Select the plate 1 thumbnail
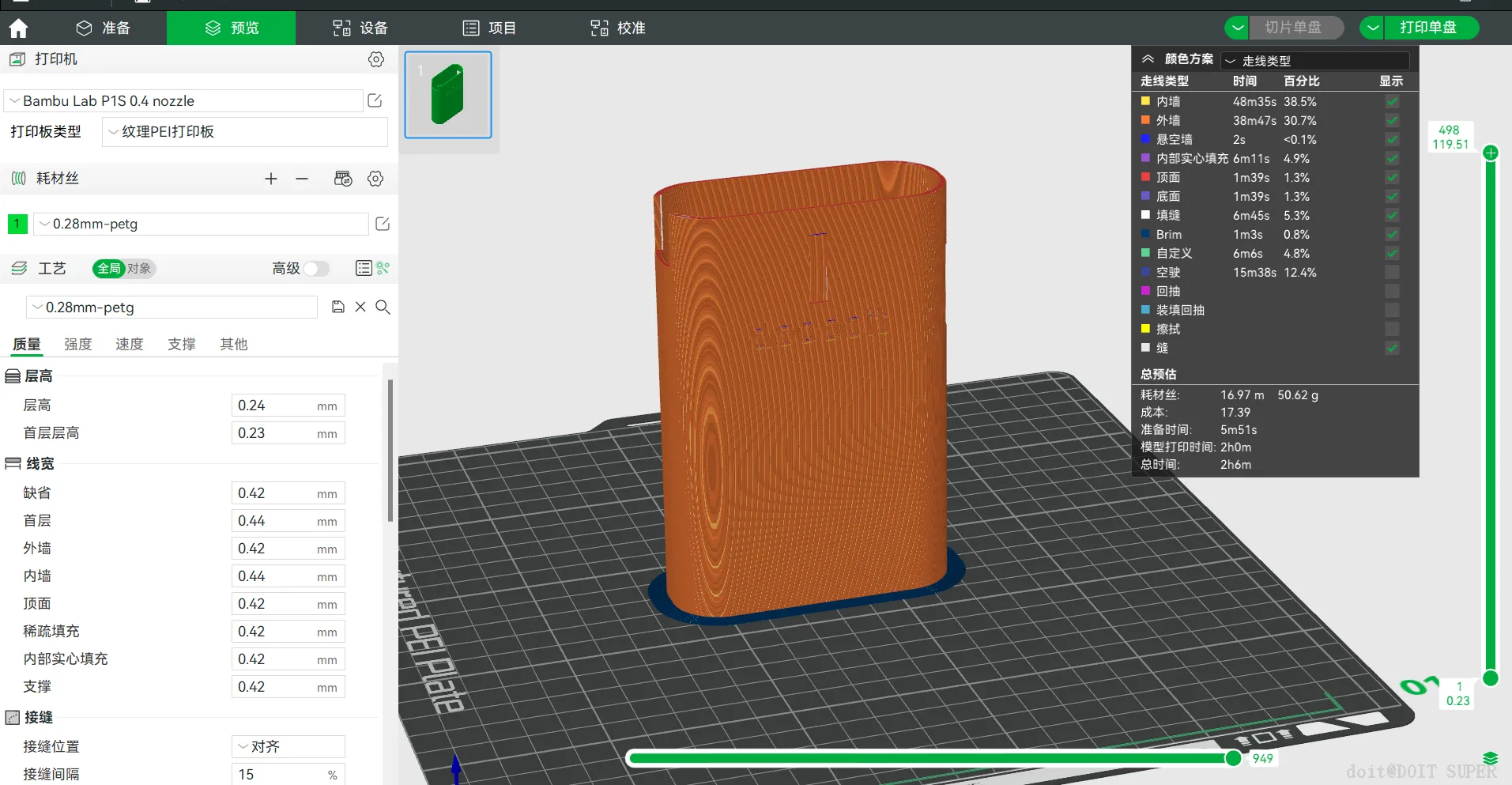The width and height of the screenshot is (1512, 785). click(x=448, y=95)
